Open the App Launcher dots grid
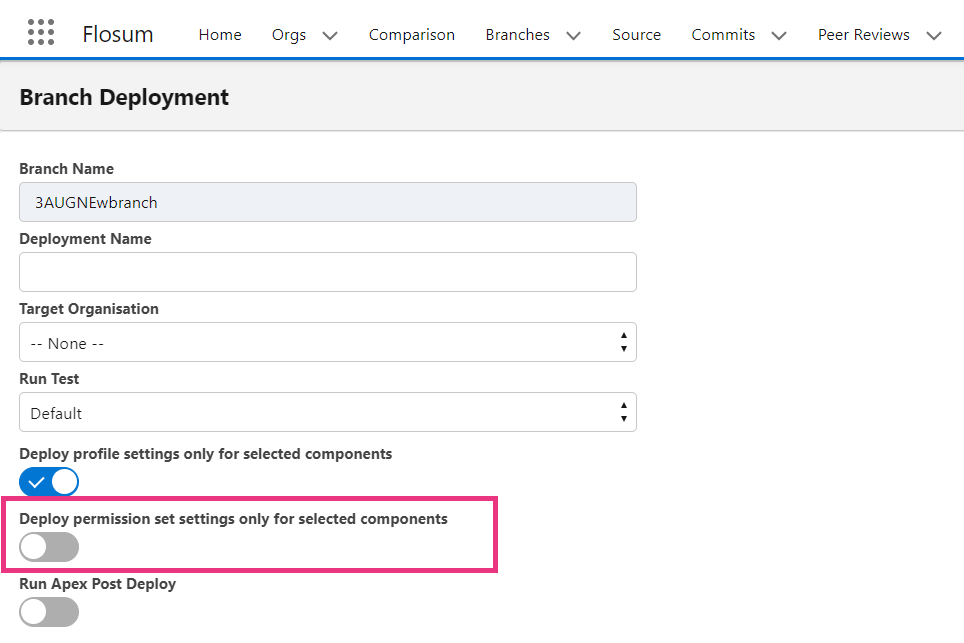964x643 pixels. (41, 32)
